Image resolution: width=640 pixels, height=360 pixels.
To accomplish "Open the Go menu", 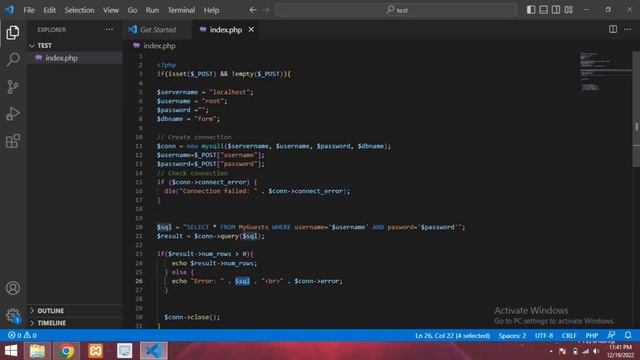I will pos(132,10).
